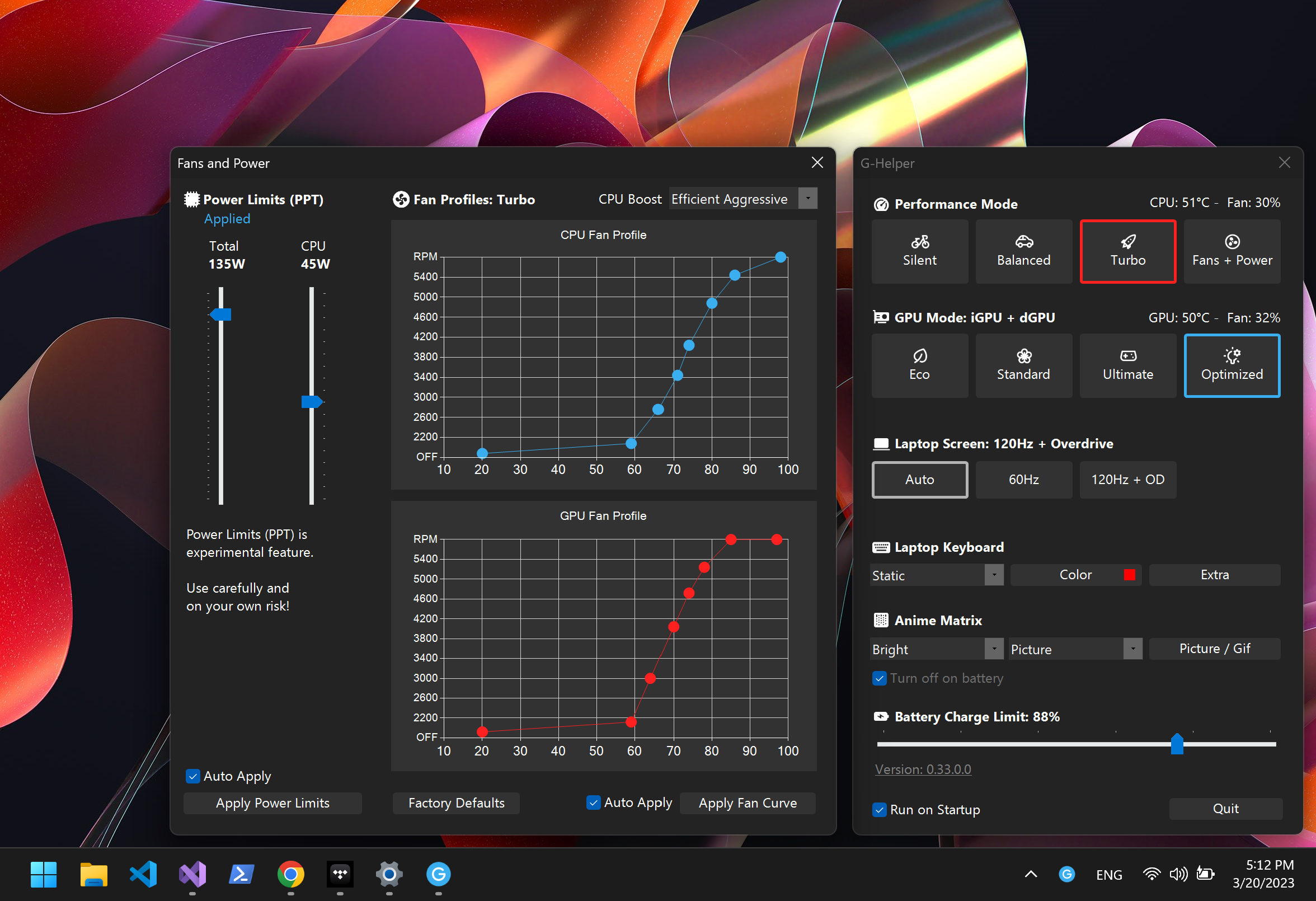1316x901 pixels.
Task: Select Optimized GPU mode
Action: tap(1232, 365)
